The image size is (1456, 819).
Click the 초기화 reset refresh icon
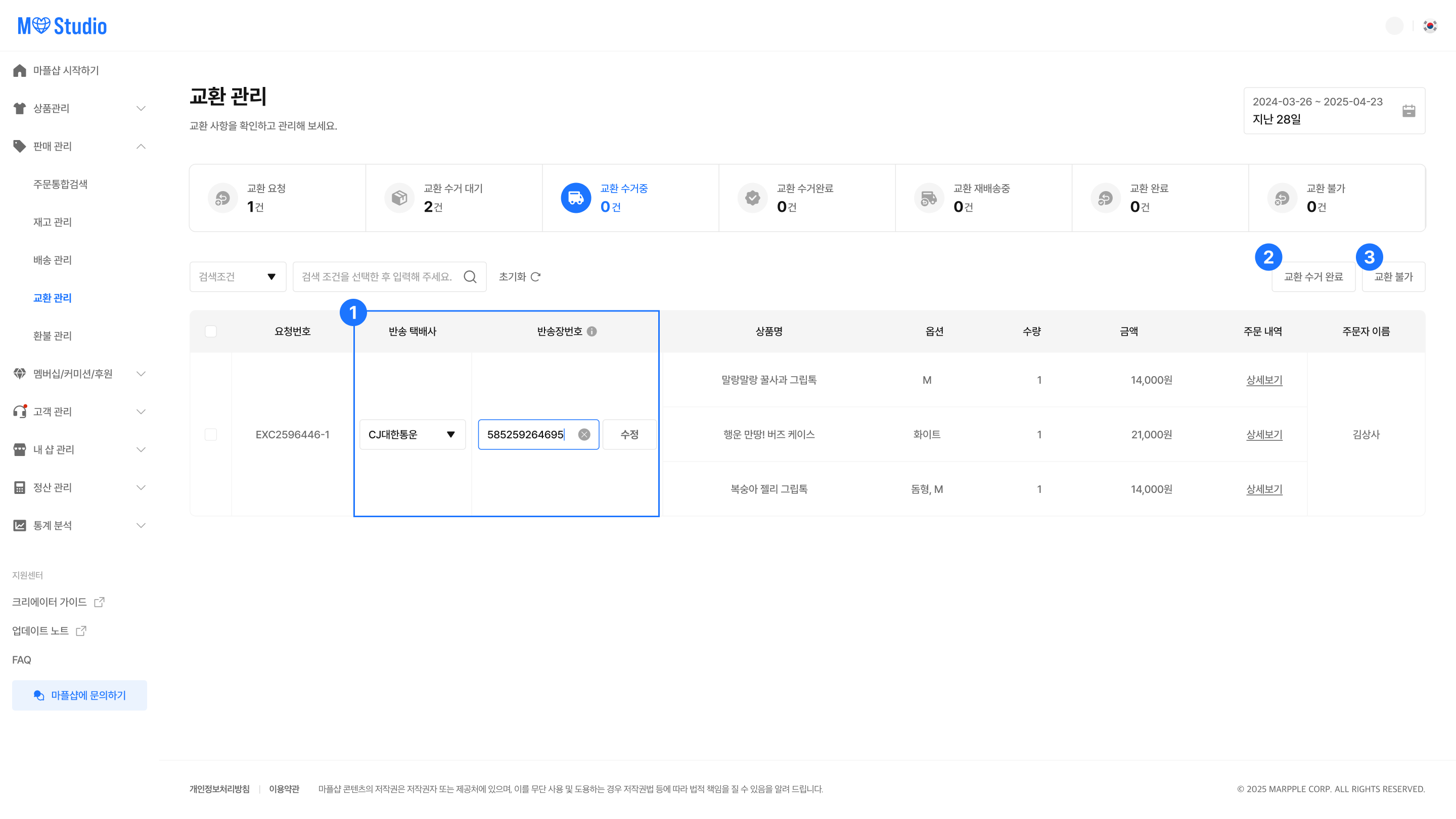[x=536, y=277]
